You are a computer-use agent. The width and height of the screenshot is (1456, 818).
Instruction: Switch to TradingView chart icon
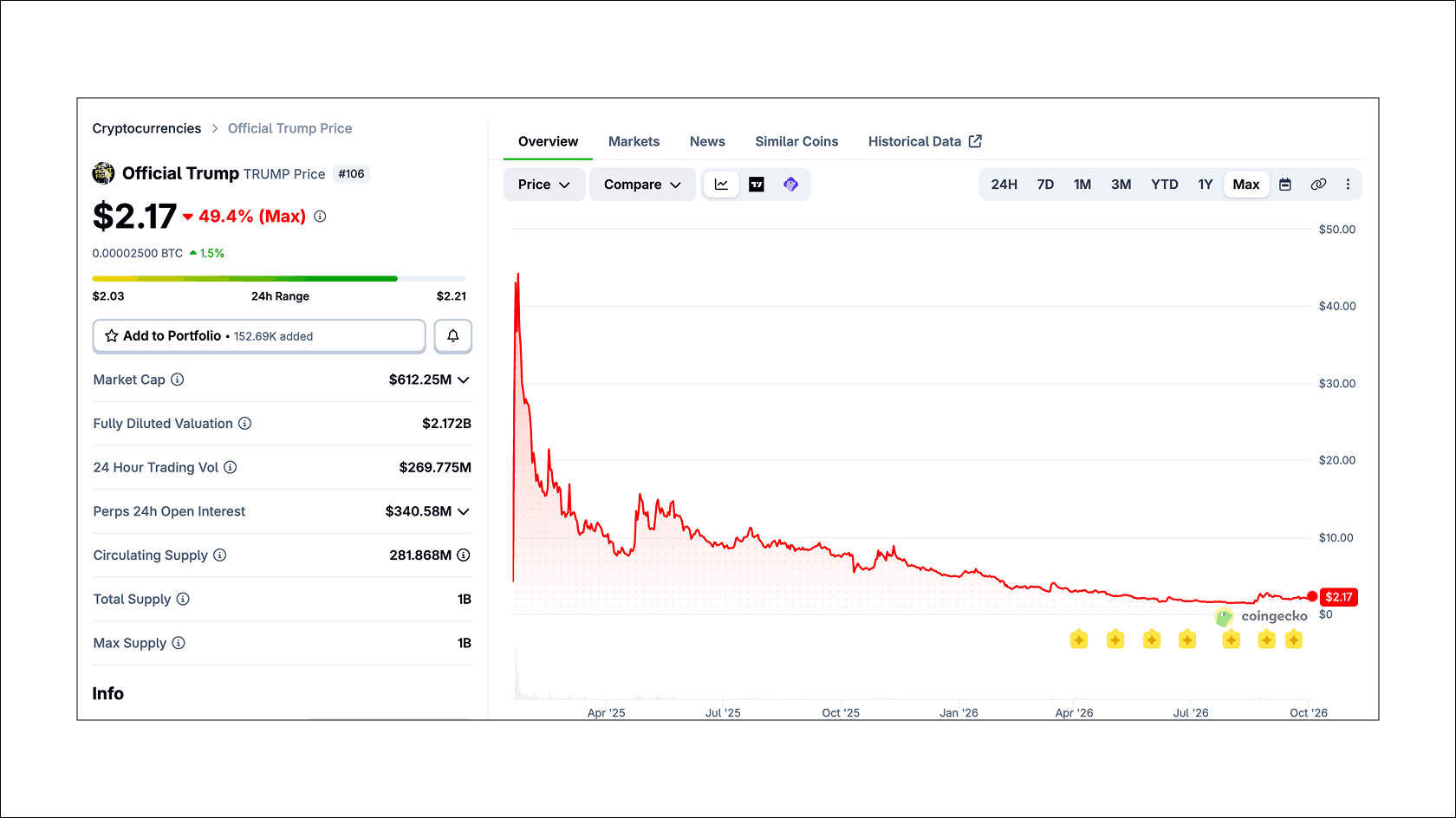(757, 185)
